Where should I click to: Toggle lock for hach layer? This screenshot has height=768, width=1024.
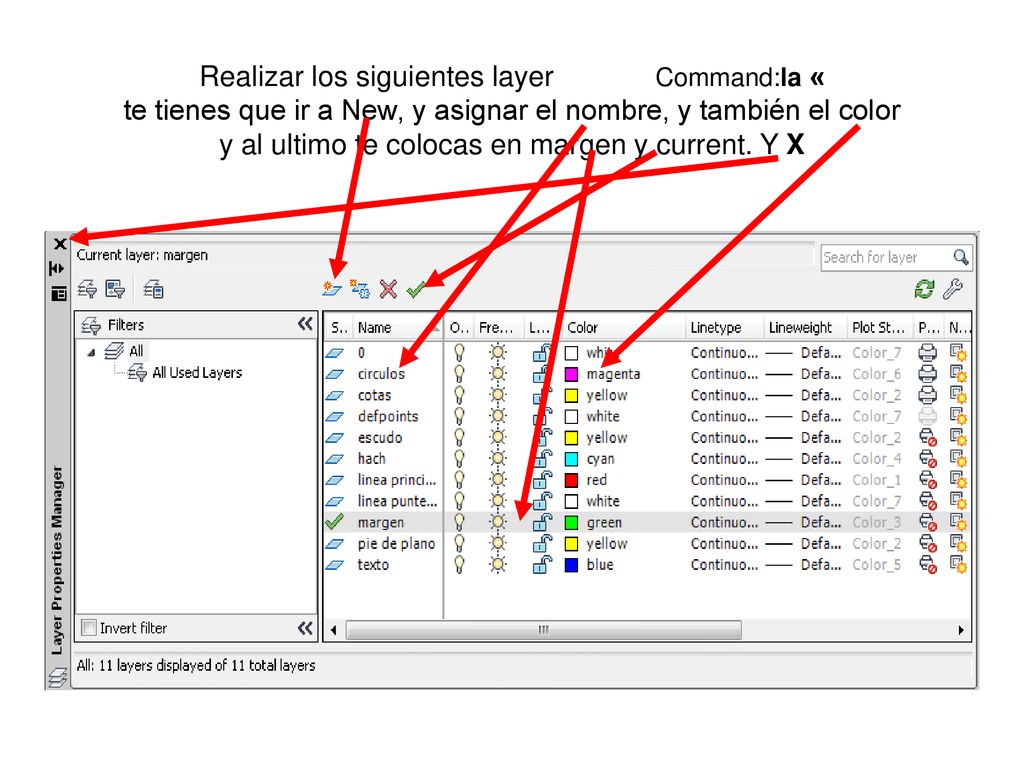coord(542,458)
